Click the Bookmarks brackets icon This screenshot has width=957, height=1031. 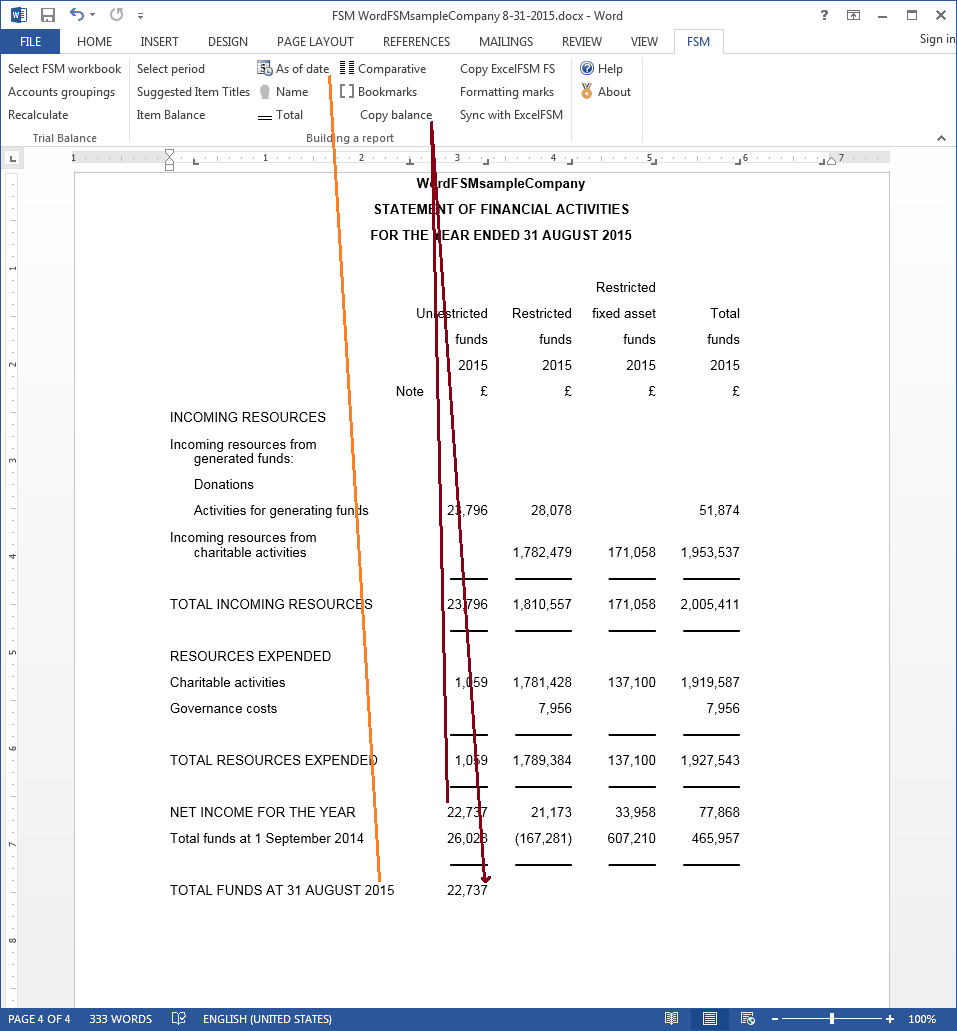point(347,91)
